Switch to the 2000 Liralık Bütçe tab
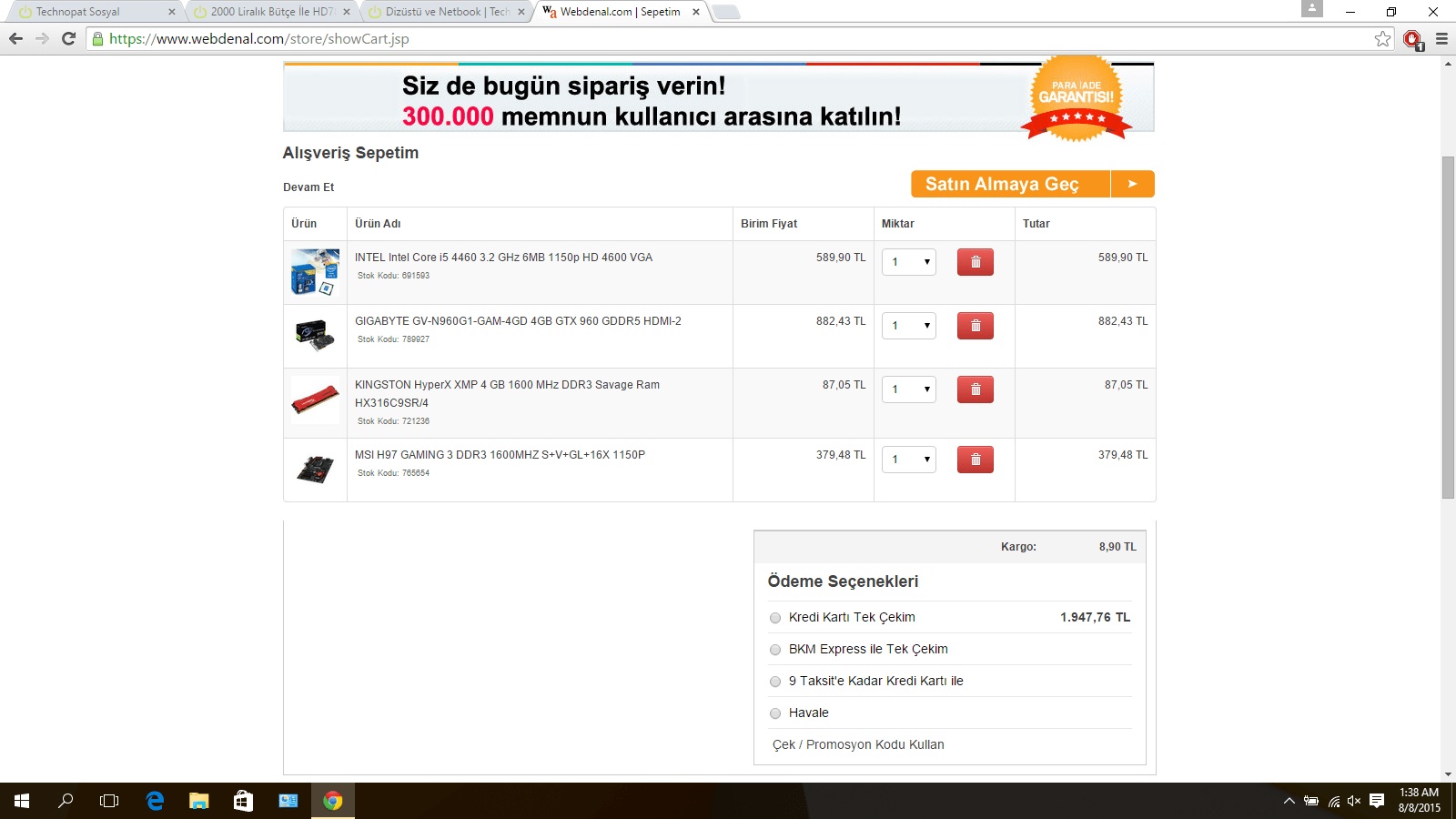 271,12
